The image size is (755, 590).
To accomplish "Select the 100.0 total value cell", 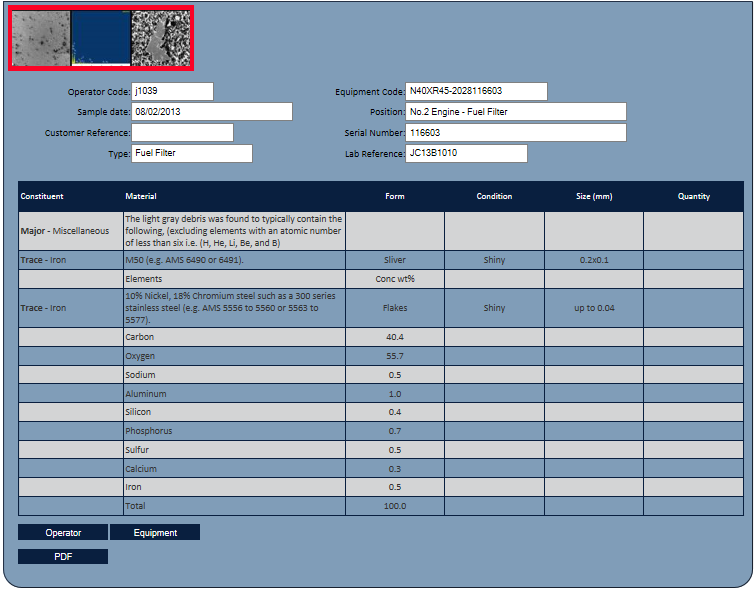I will [x=395, y=506].
